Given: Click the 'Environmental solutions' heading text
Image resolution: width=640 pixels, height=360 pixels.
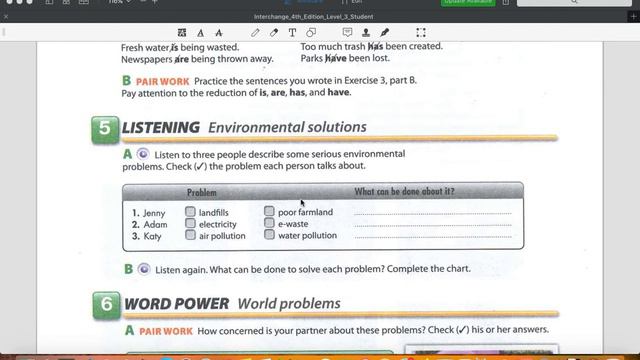Looking at the screenshot, I should coord(287,127).
